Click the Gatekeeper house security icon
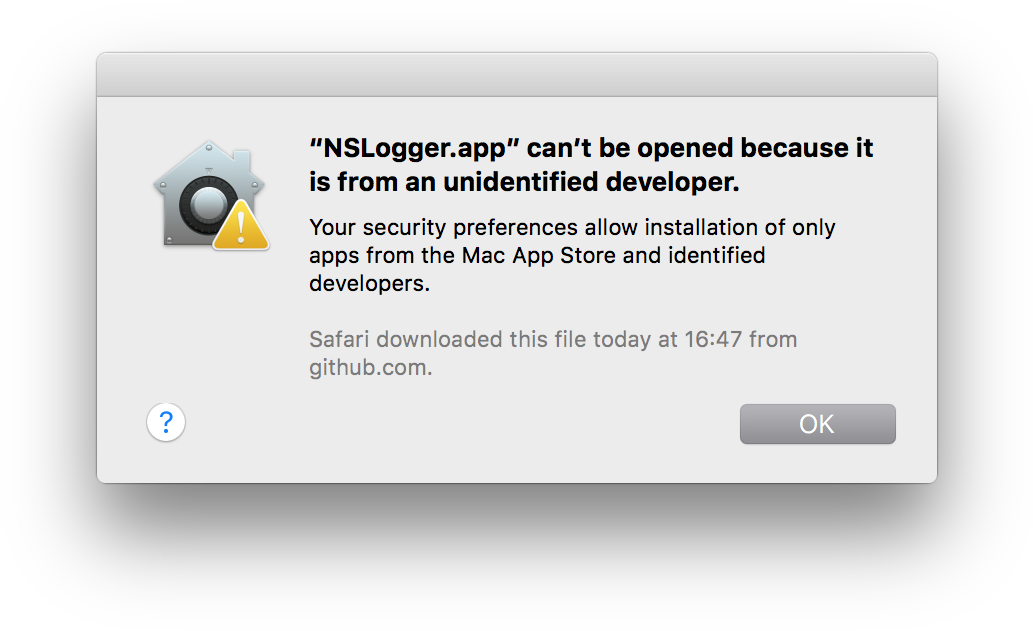1033x631 pixels. tap(211, 196)
